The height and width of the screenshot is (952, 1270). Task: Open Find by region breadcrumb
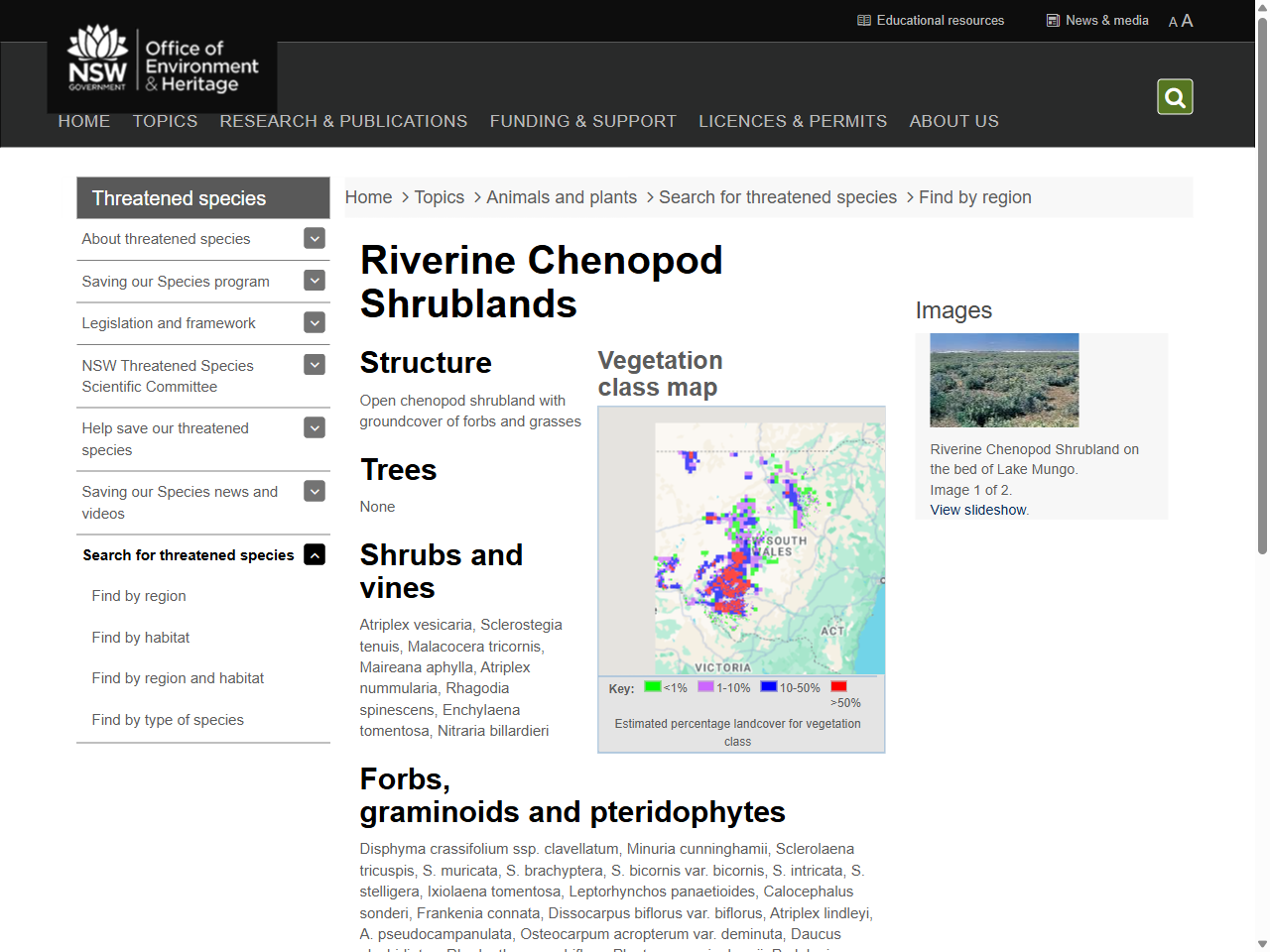click(975, 197)
